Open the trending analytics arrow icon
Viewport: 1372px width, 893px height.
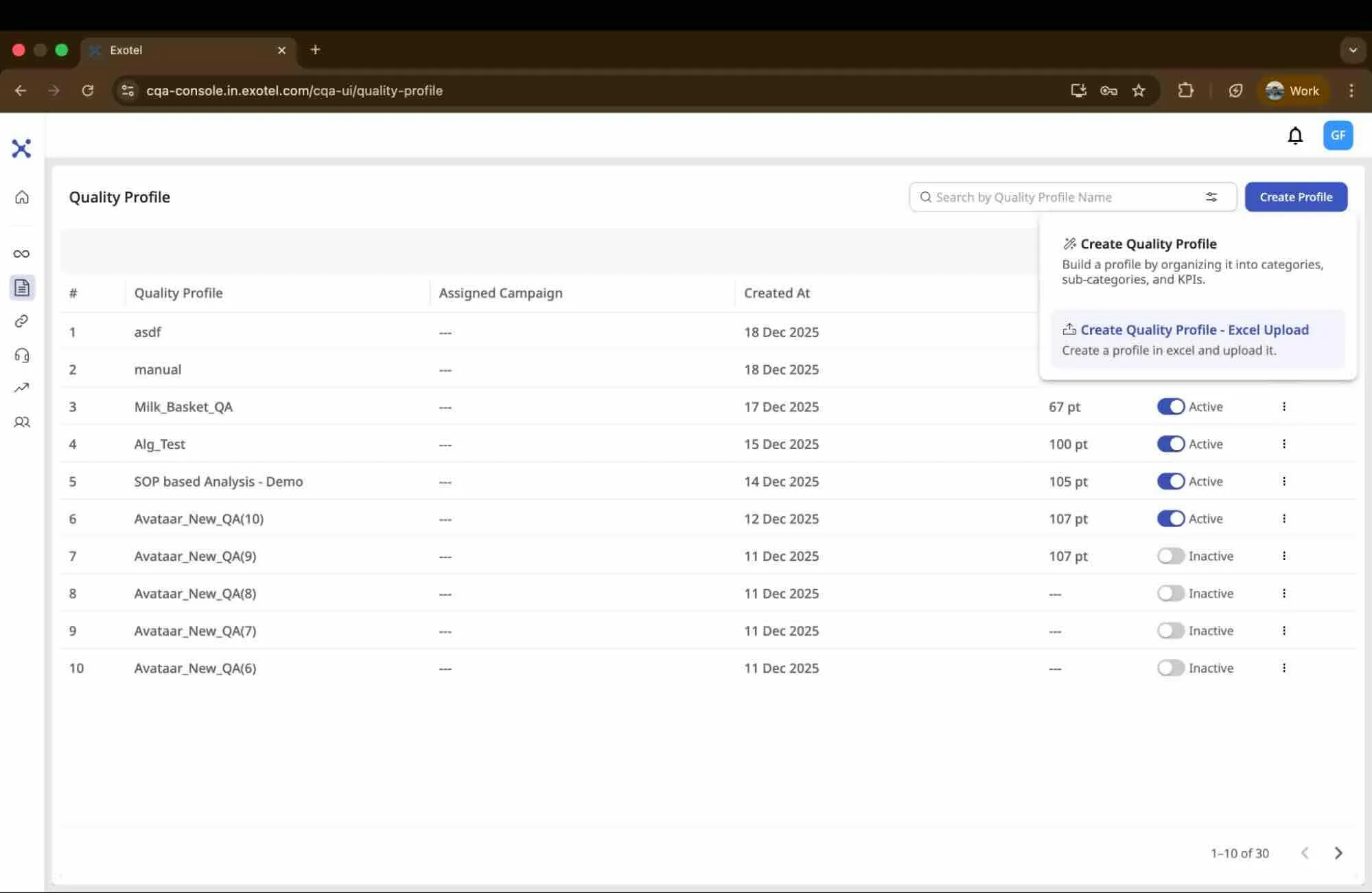point(22,388)
